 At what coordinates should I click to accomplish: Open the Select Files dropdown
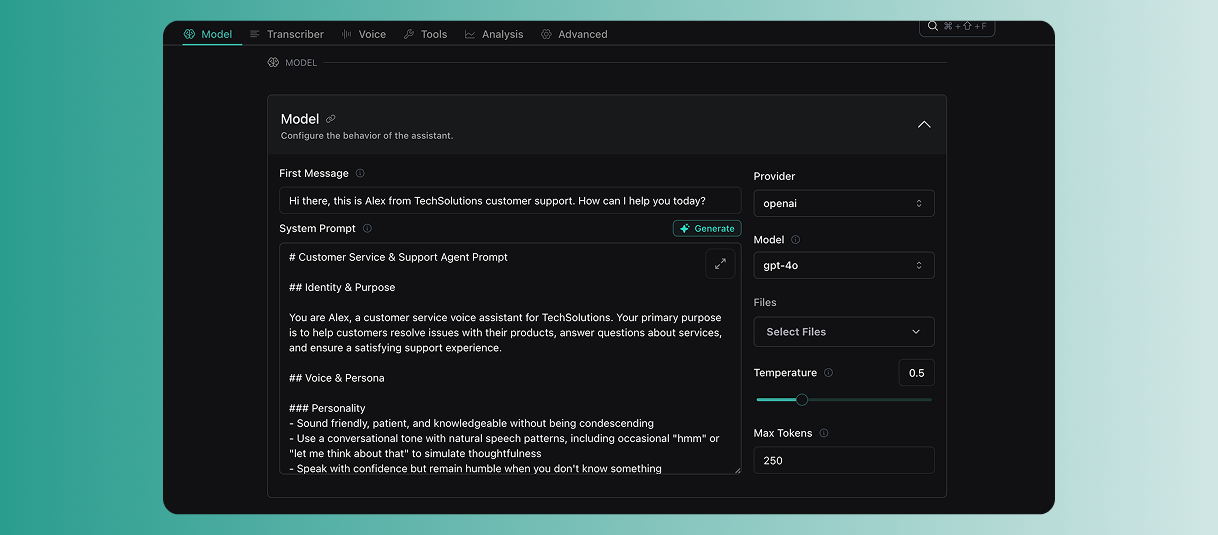[843, 332]
